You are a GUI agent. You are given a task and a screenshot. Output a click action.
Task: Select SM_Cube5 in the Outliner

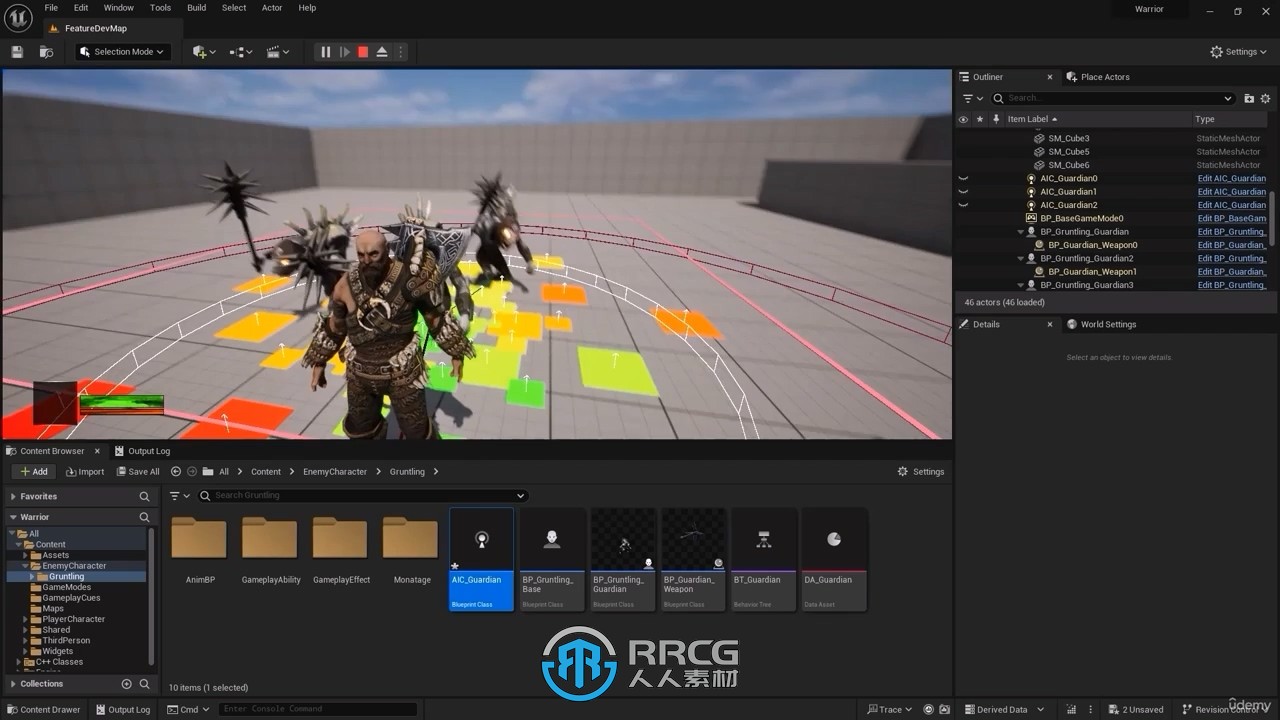[x=1068, y=152]
